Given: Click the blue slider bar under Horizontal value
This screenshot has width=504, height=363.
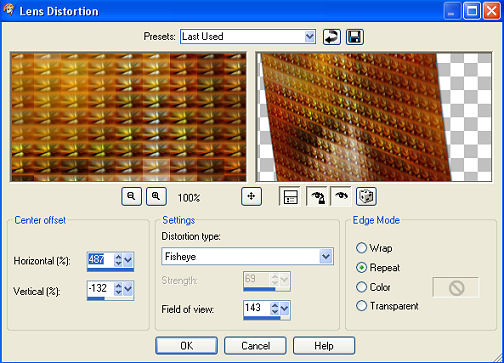Looking at the screenshot, I should click(x=110, y=269).
